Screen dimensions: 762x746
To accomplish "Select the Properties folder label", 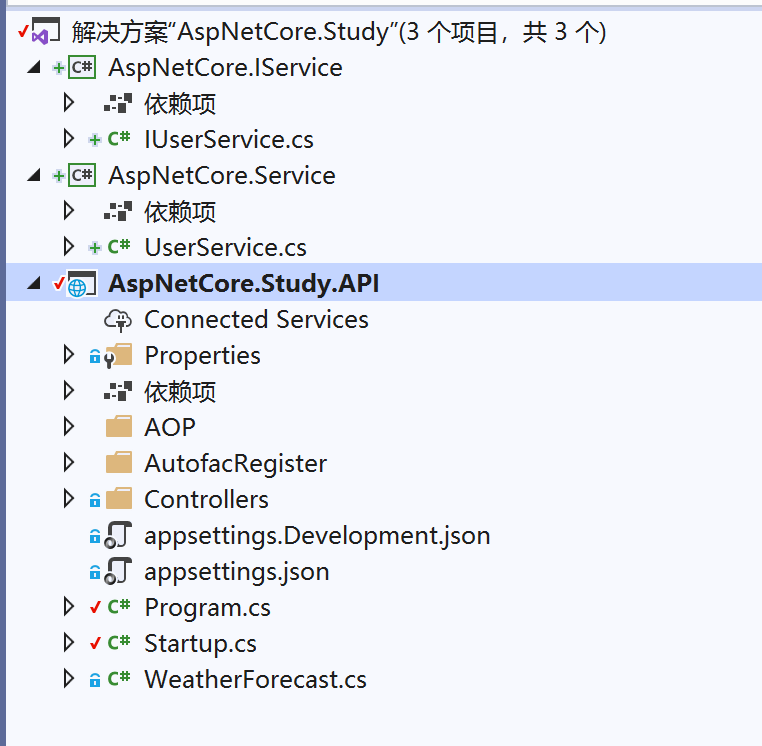I will pos(203,356).
